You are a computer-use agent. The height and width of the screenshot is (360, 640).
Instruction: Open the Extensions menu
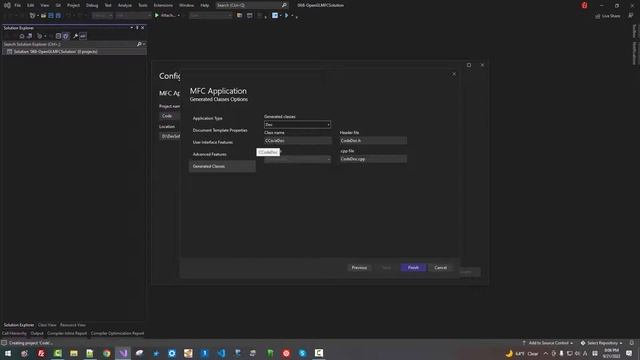point(163,5)
